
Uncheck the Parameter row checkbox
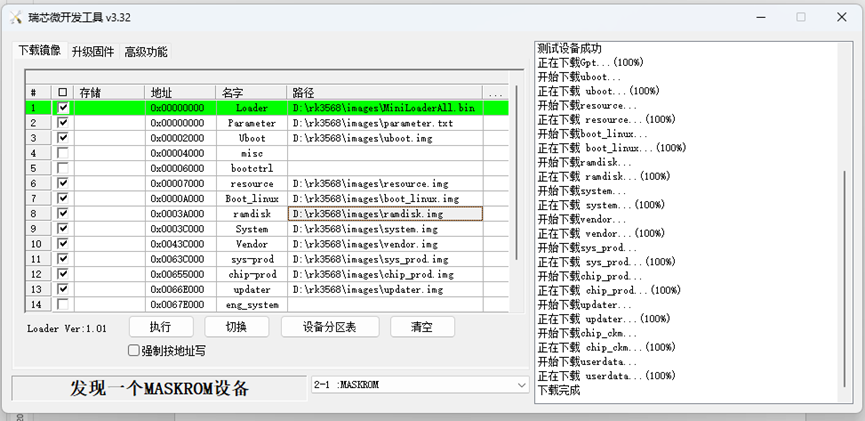coord(63,122)
